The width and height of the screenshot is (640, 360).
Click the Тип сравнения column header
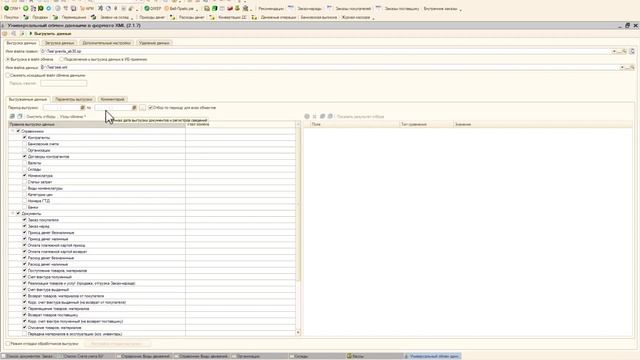tap(426, 124)
